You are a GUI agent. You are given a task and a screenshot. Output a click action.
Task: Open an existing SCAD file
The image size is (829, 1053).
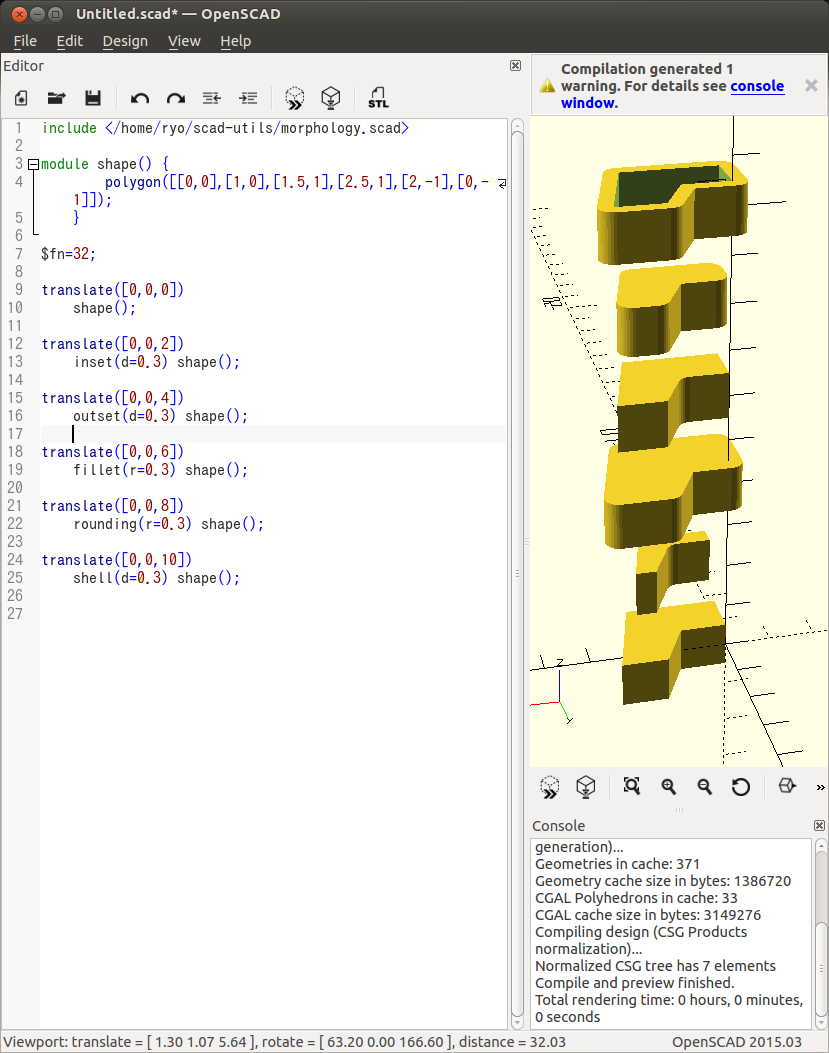pos(56,97)
